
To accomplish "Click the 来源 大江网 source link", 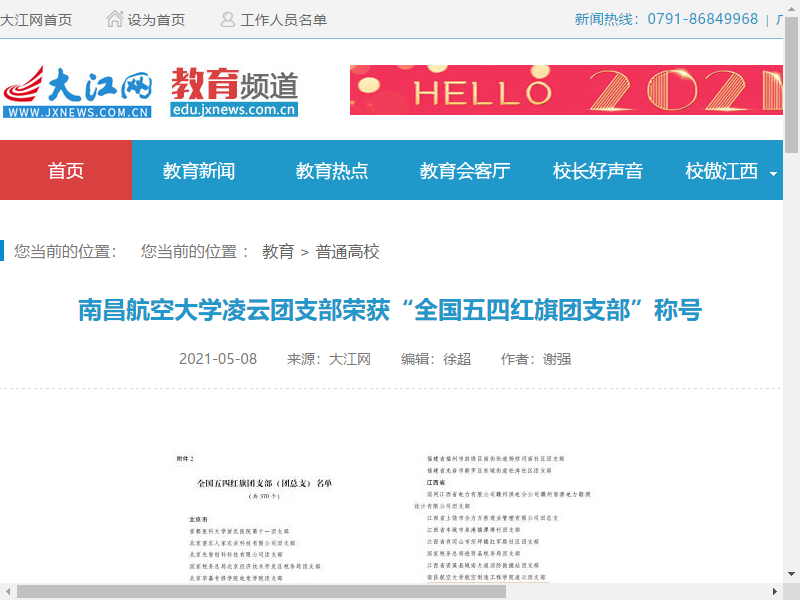I will 352,358.
